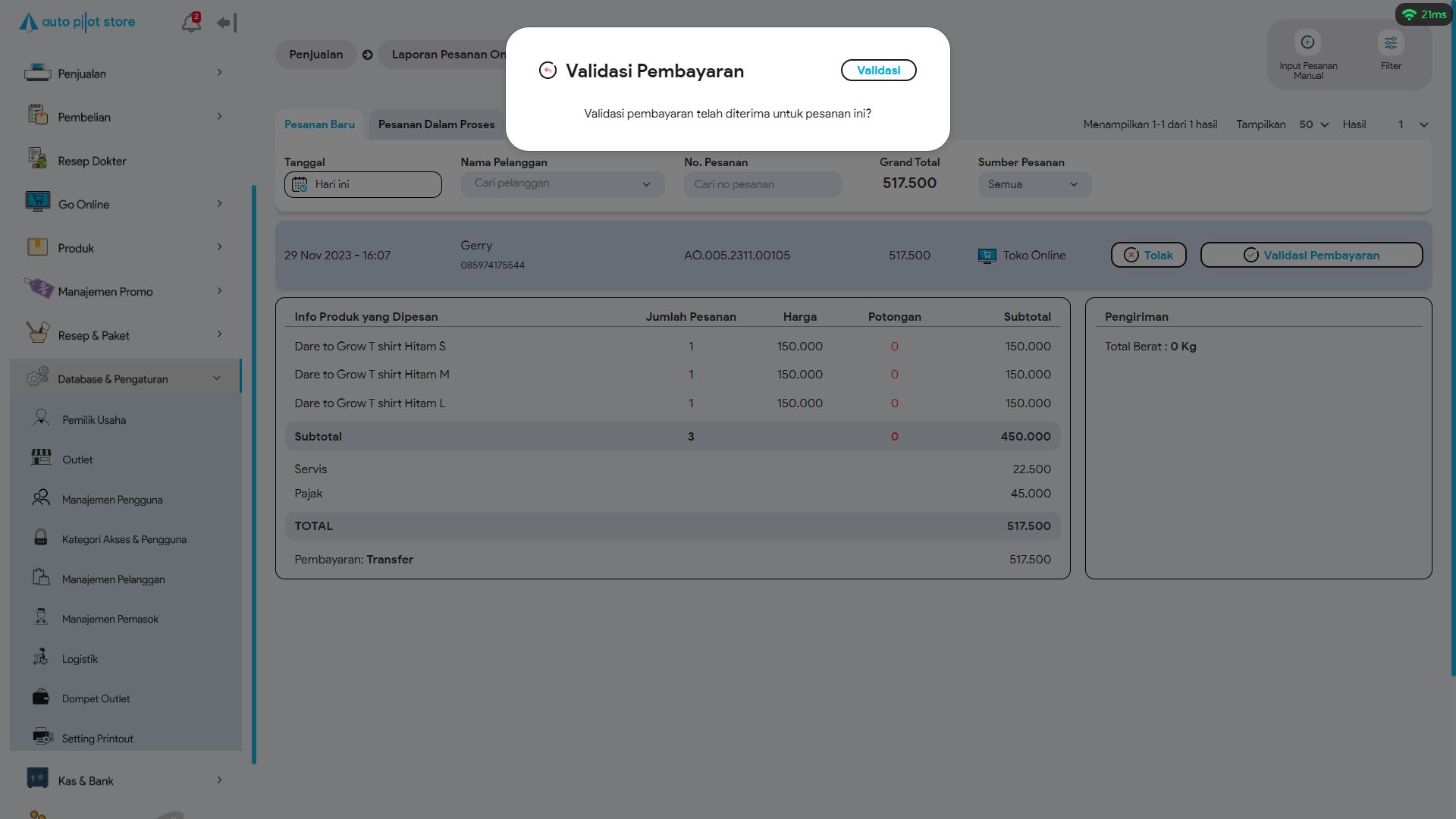Open the Input Pesanan Manual icon
The image size is (1456, 819).
[1307, 43]
